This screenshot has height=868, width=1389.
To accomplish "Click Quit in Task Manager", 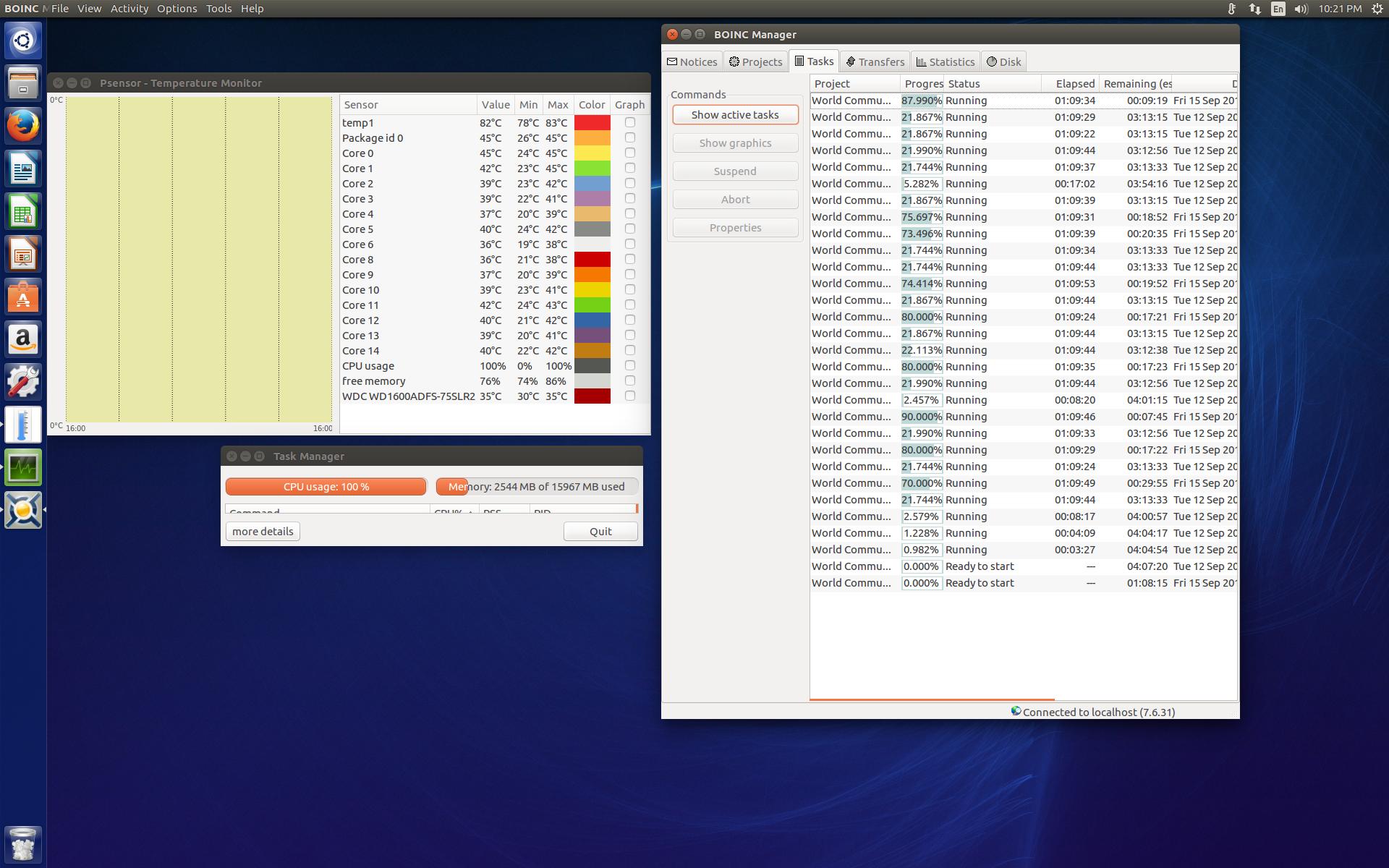I will (x=600, y=531).
